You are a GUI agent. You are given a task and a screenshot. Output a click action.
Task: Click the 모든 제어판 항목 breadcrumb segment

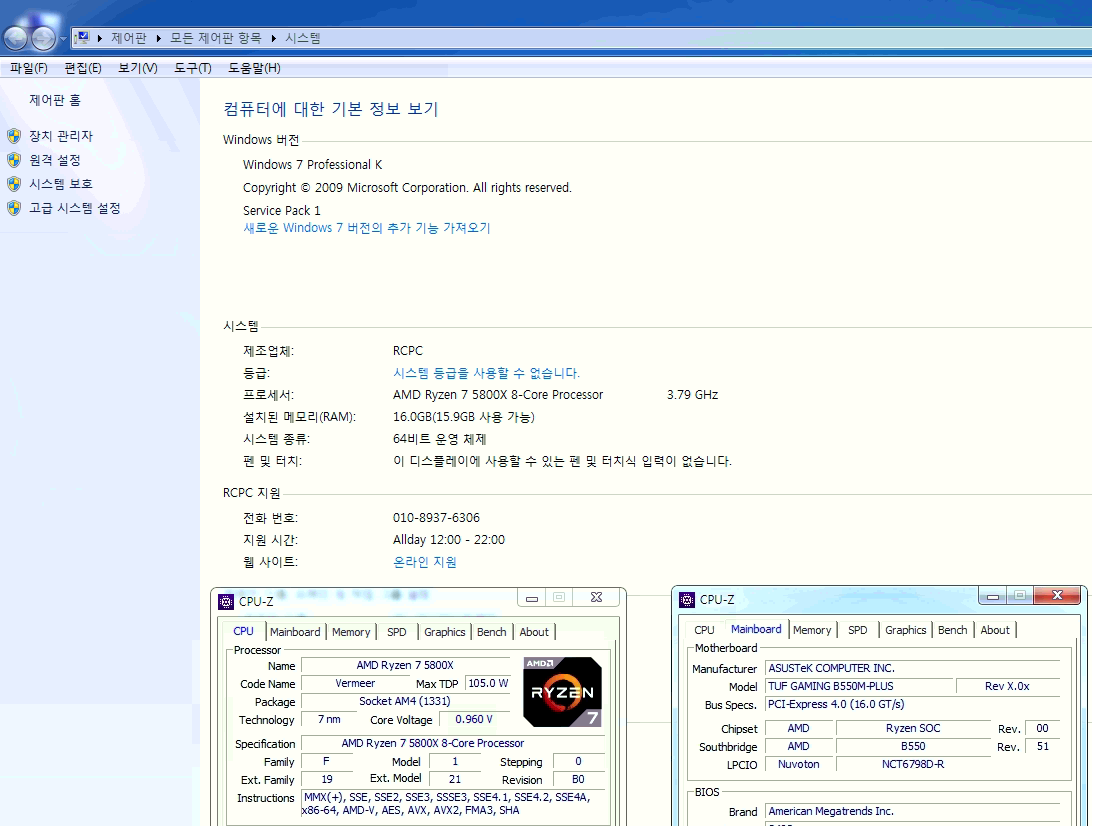[215, 38]
